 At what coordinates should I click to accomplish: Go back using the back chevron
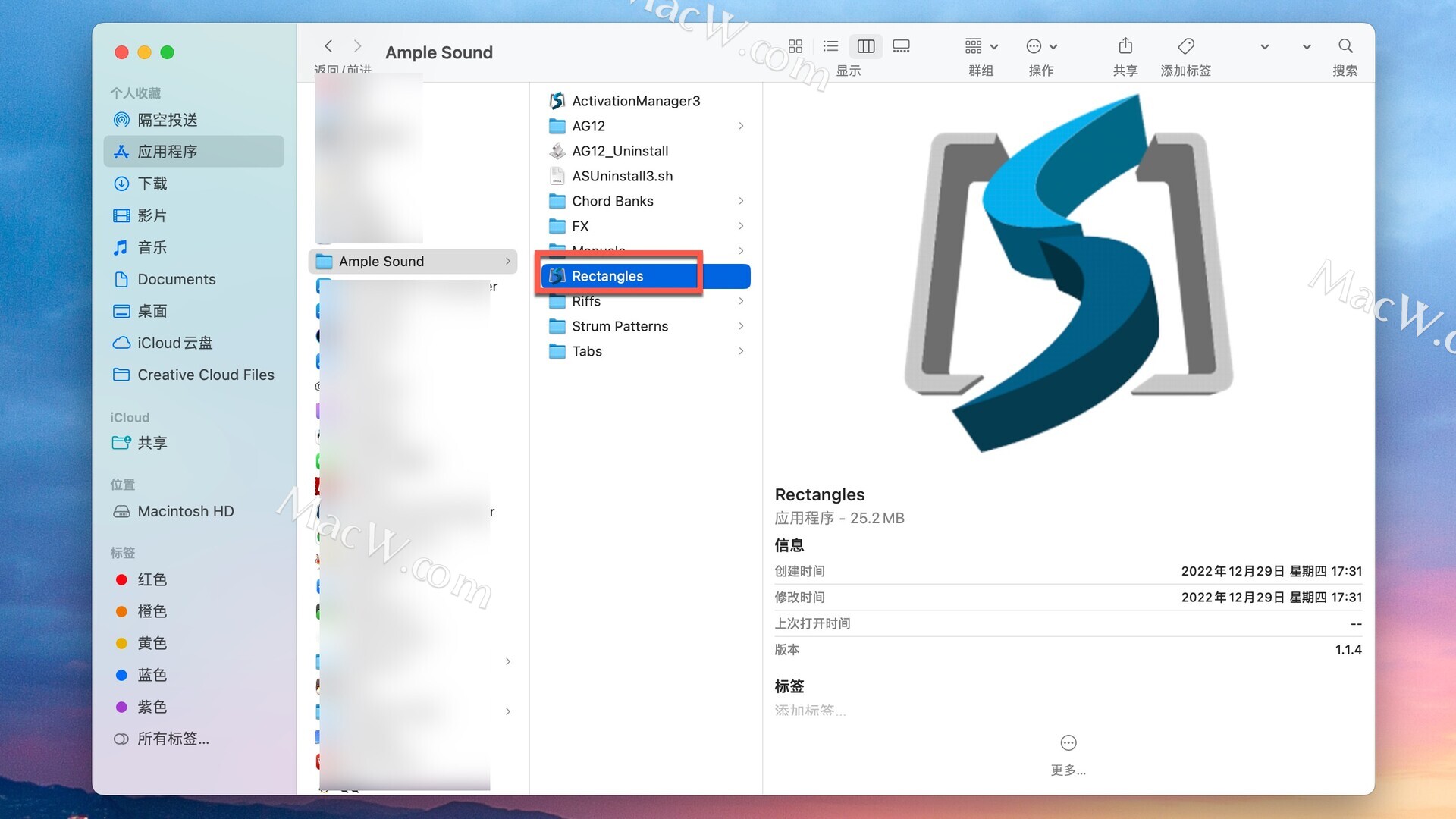click(x=328, y=46)
